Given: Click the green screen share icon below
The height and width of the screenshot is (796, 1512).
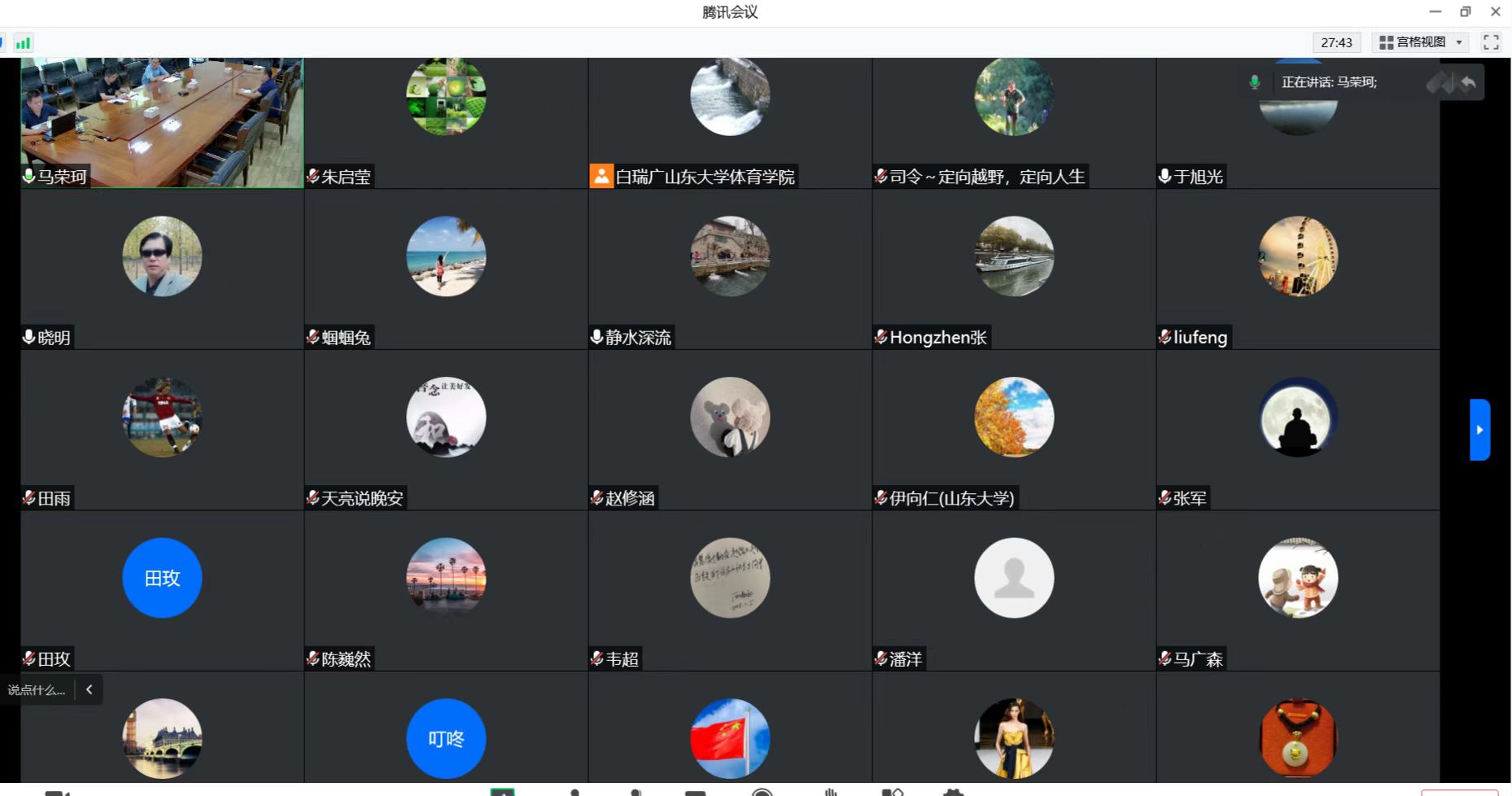Looking at the screenshot, I should [x=503, y=791].
